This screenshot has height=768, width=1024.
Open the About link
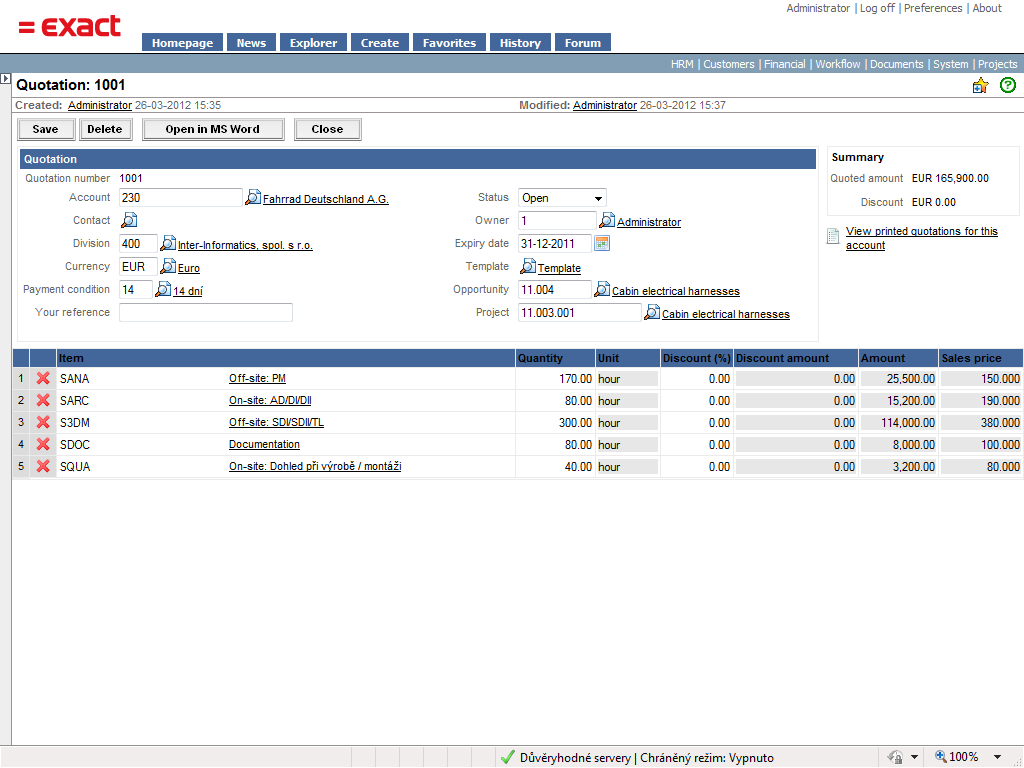pyautogui.click(x=987, y=8)
